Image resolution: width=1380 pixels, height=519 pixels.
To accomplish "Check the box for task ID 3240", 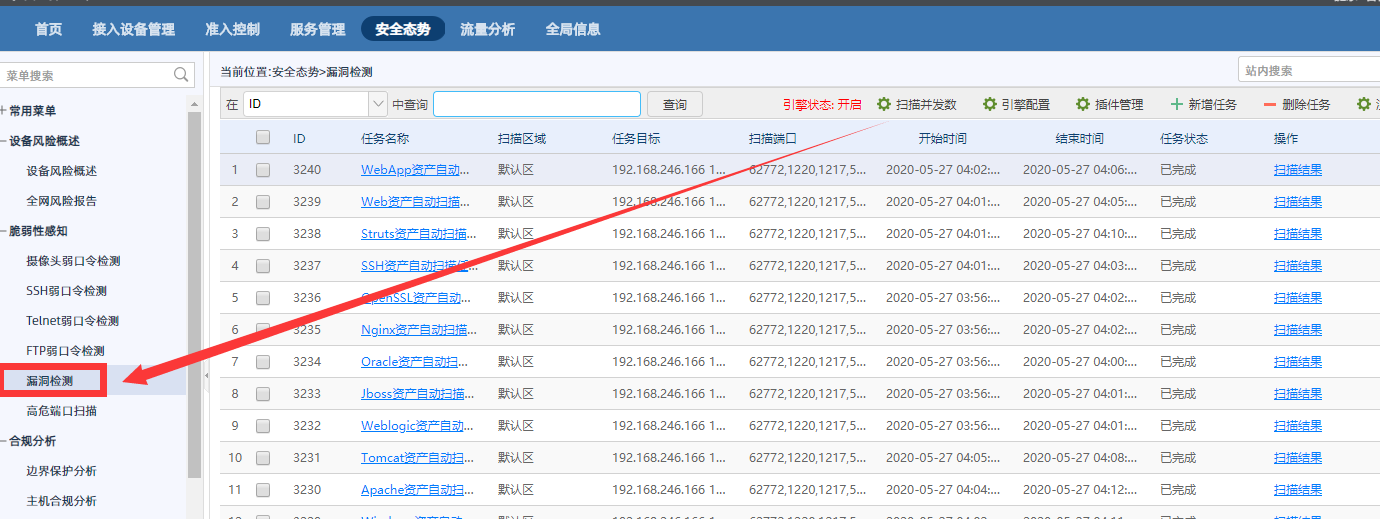I will coord(263,170).
